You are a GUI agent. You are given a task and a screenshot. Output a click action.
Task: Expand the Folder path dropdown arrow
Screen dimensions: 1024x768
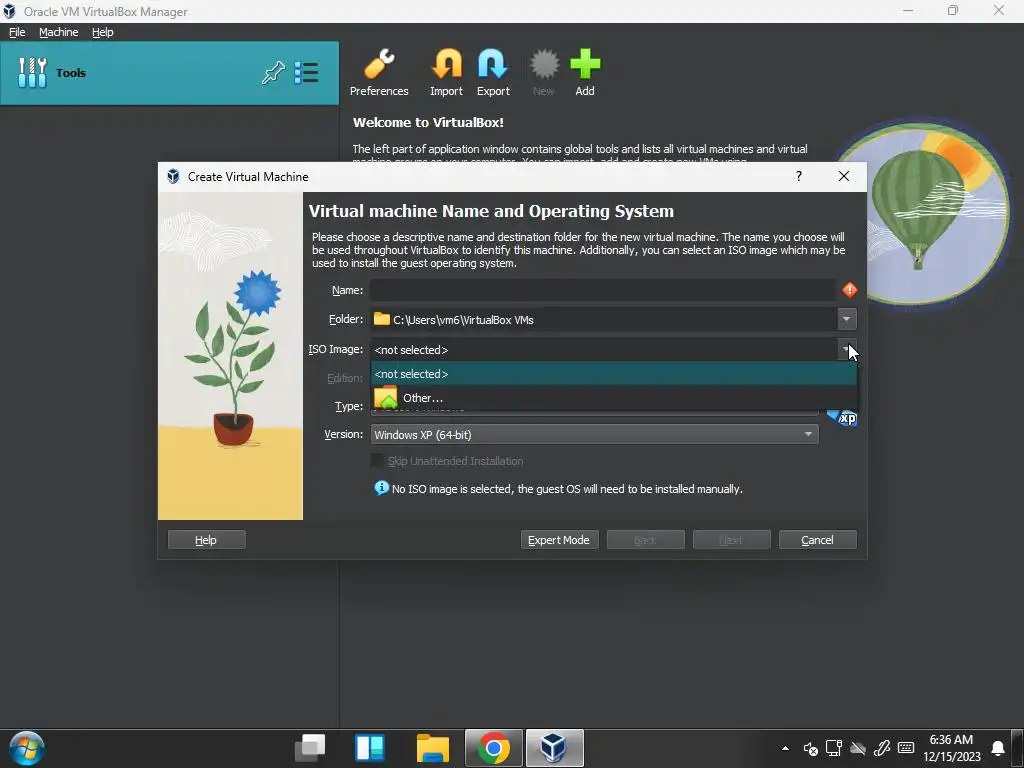click(846, 319)
